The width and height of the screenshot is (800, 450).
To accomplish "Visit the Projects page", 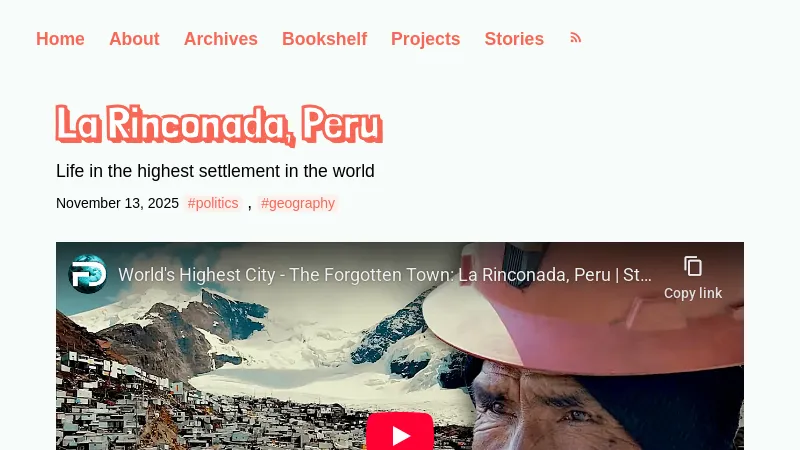I will (426, 39).
